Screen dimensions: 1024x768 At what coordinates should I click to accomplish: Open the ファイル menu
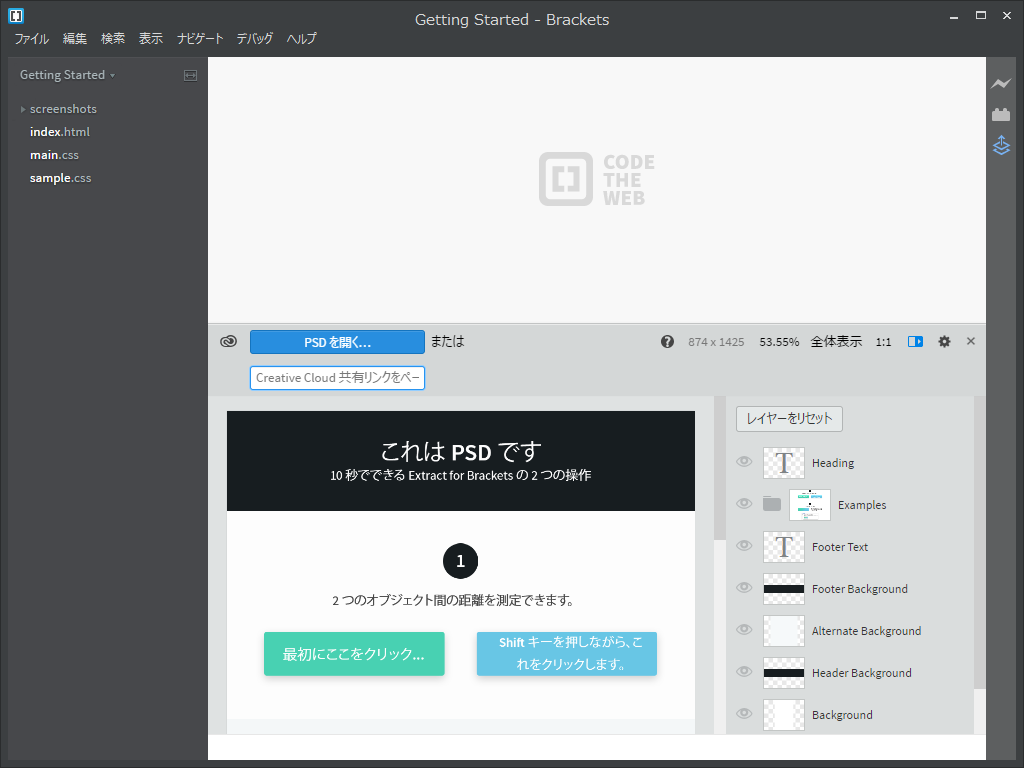click(x=31, y=38)
